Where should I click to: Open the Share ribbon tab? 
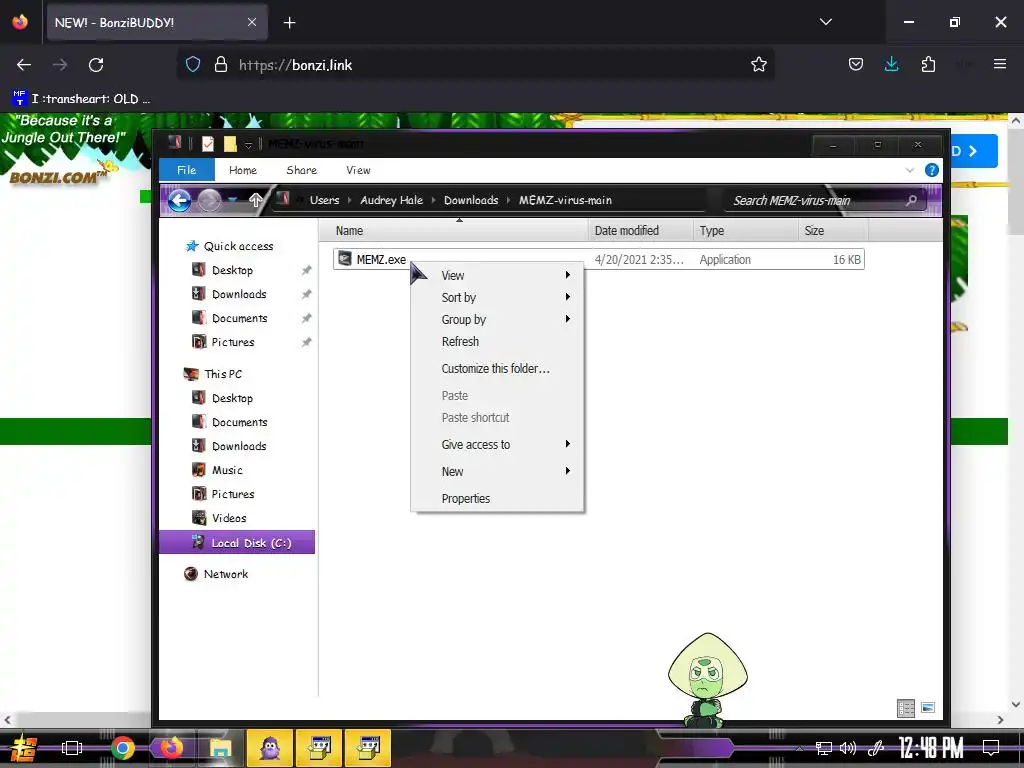click(x=302, y=170)
